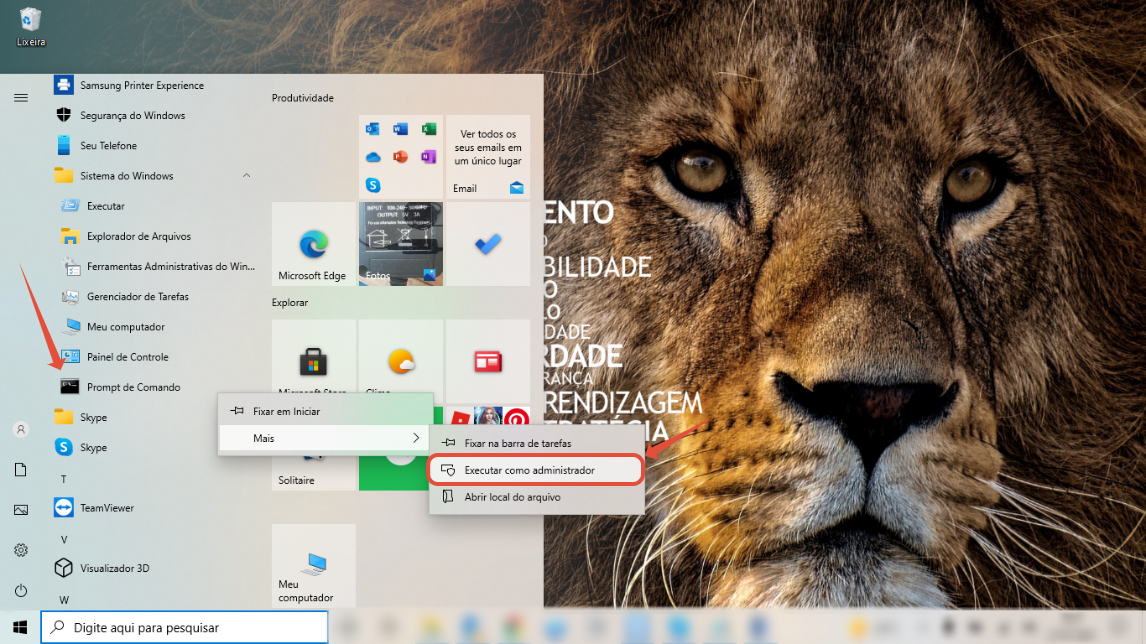Open Meu computador list icon
Image resolution: width=1146 pixels, height=644 pixels.
pos(70,327)
